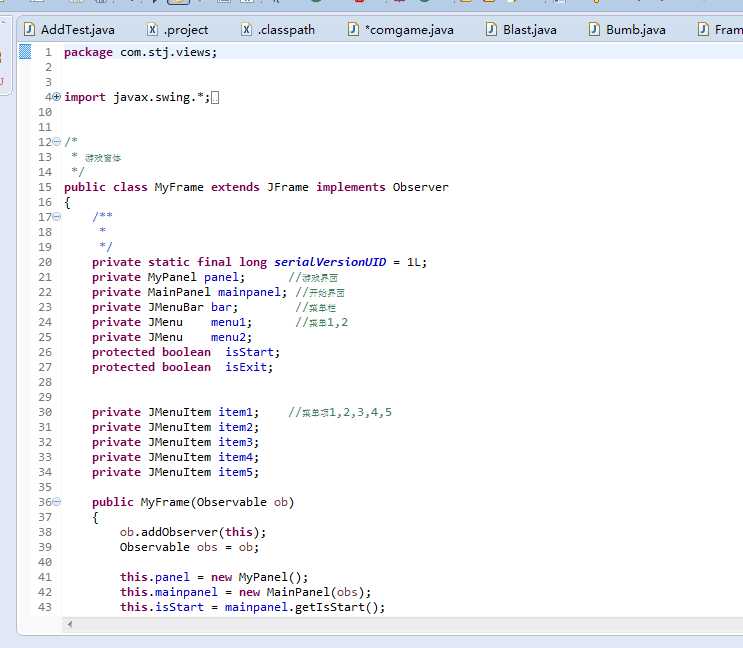Click the 'item2' JMenuItem field

tap(235, 427)
